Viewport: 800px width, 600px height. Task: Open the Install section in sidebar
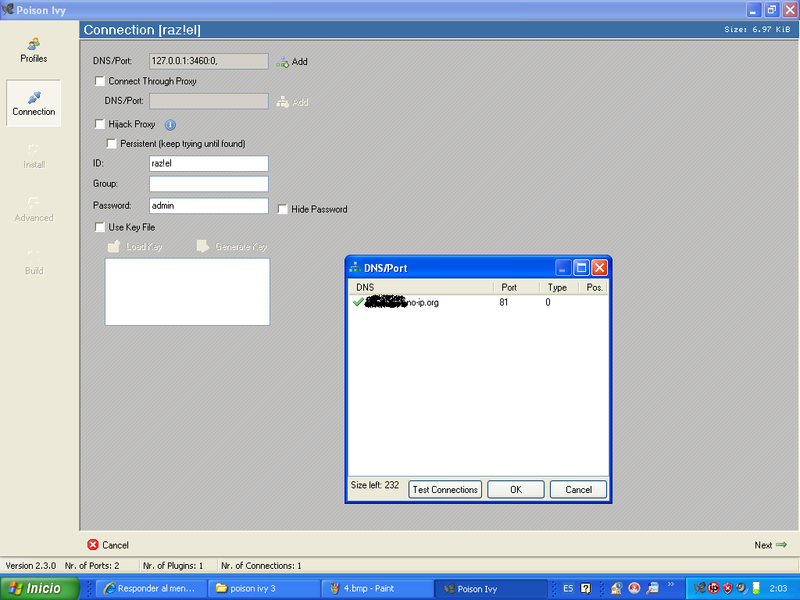pos(34,156)
